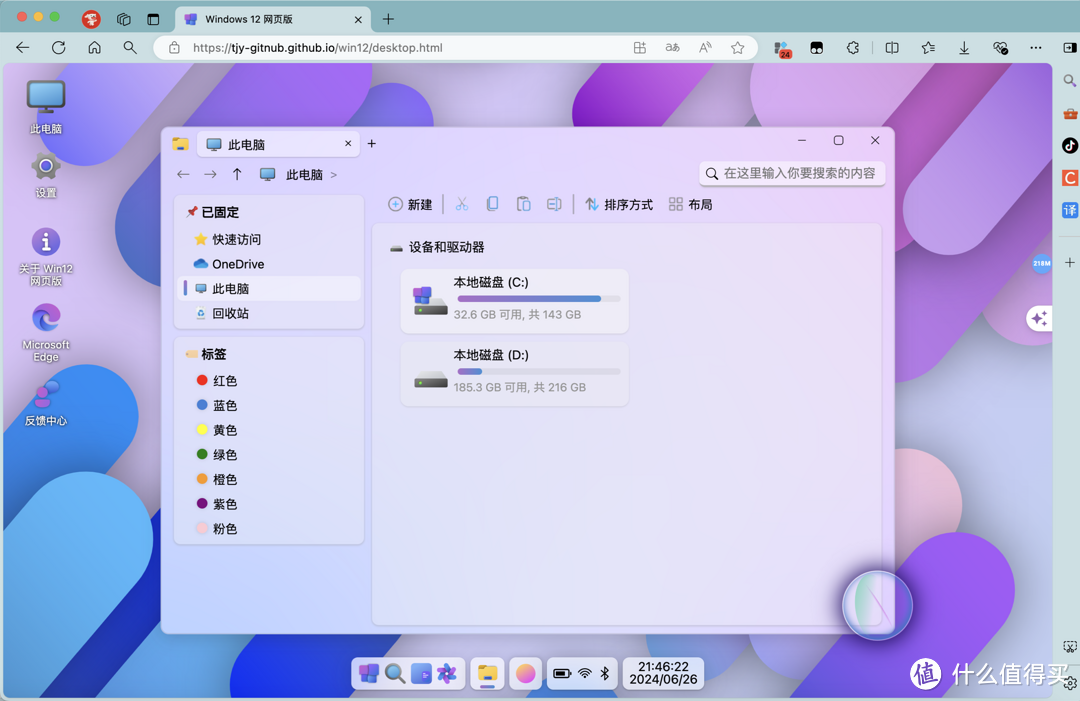
Task: Favorite this page with the star icon
Action: click(x=738, y=48)
